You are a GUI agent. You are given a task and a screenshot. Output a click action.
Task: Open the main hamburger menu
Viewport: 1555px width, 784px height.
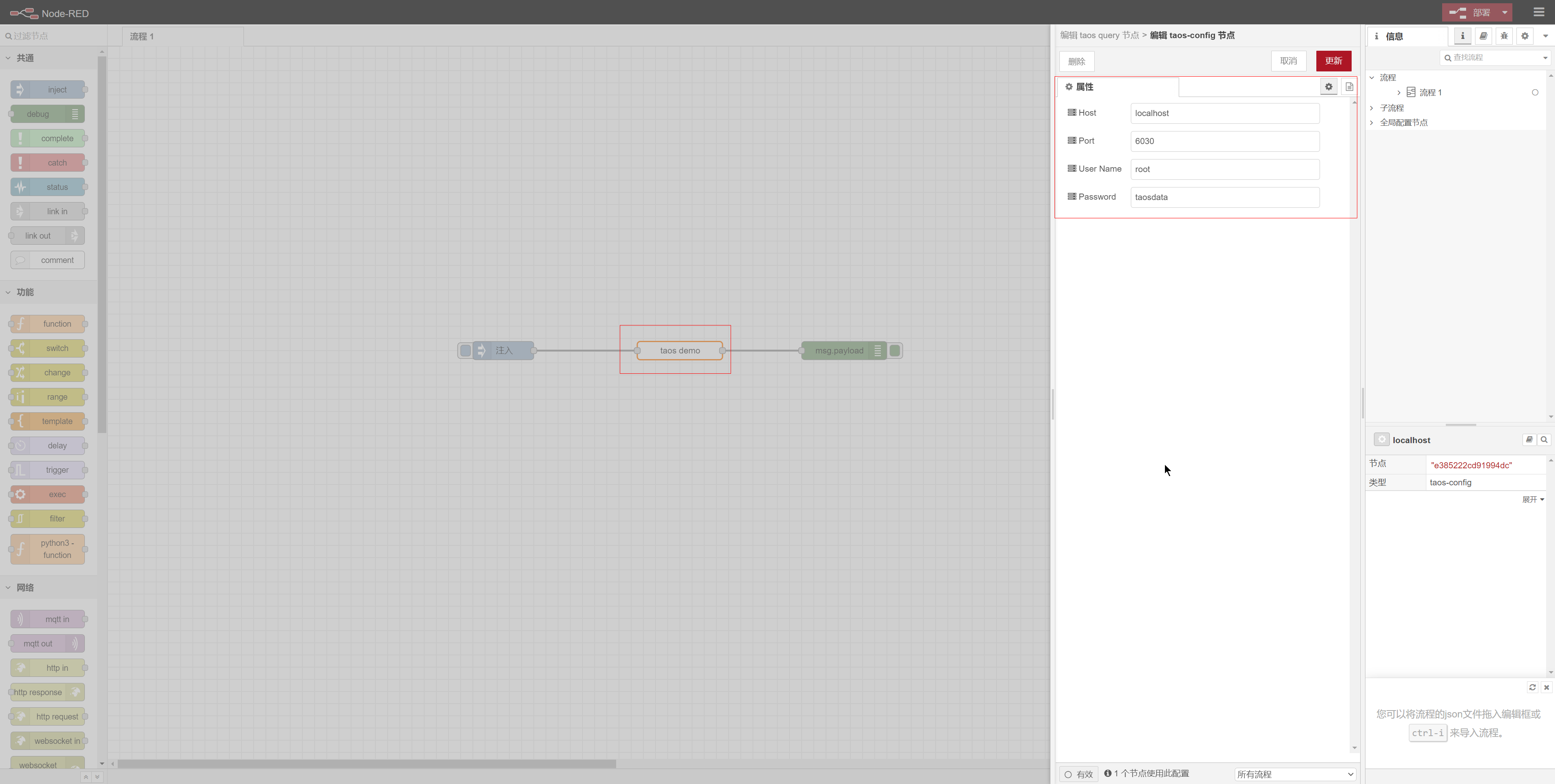coord(1538,12)
